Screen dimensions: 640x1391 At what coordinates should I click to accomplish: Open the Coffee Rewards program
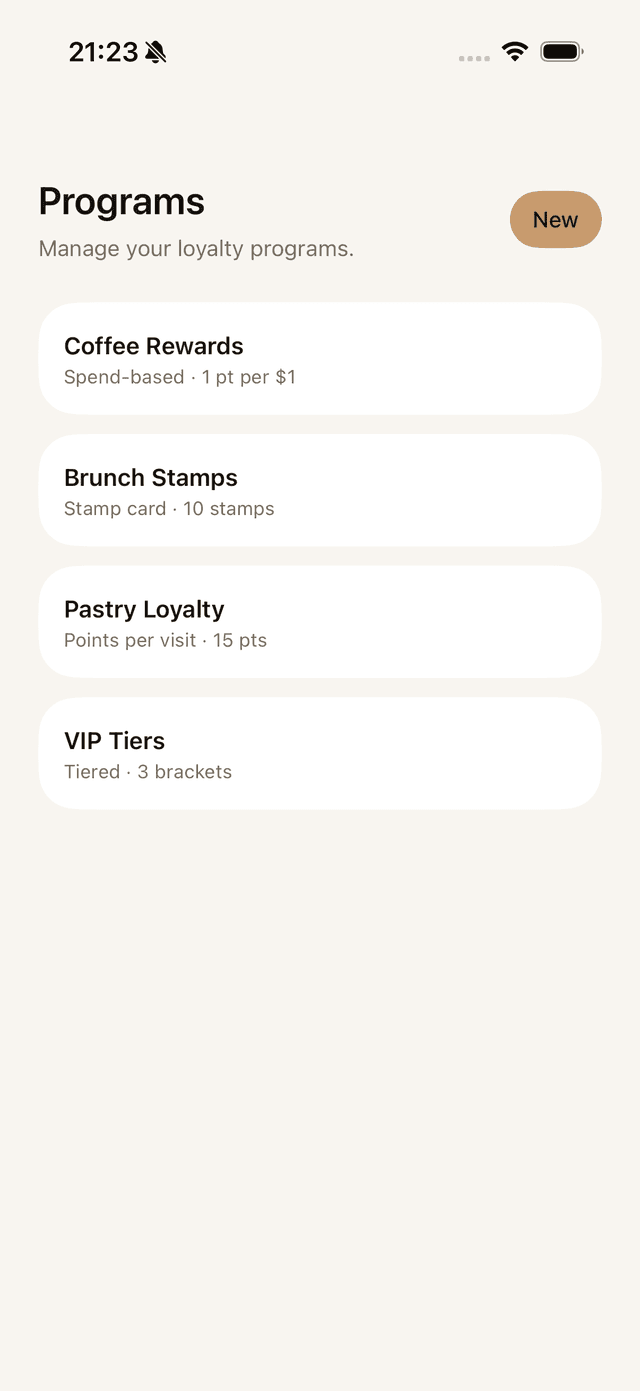[x=320, y=358]
